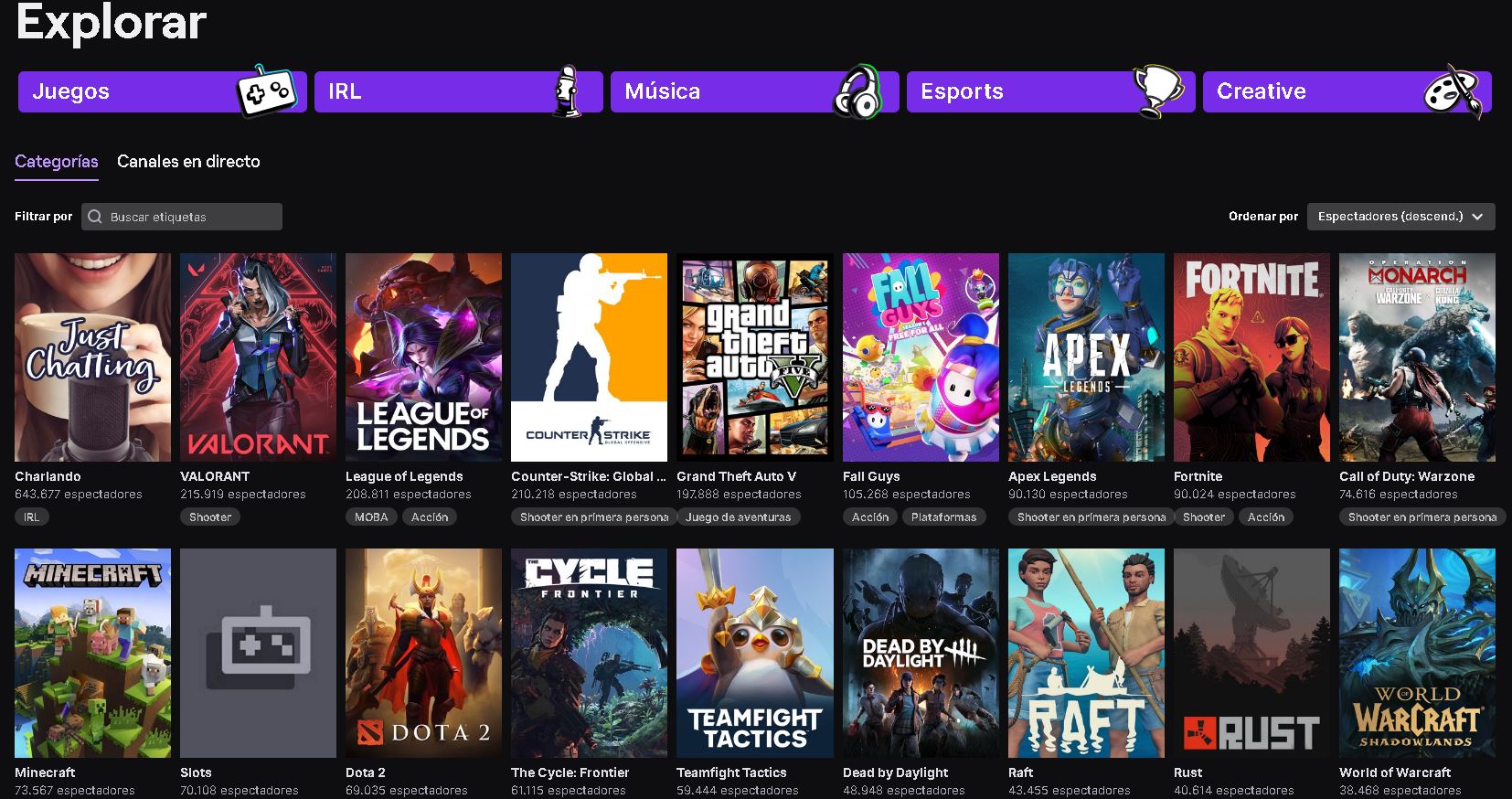Select the Shooter tag under Fortnite

coord(1204,517)
